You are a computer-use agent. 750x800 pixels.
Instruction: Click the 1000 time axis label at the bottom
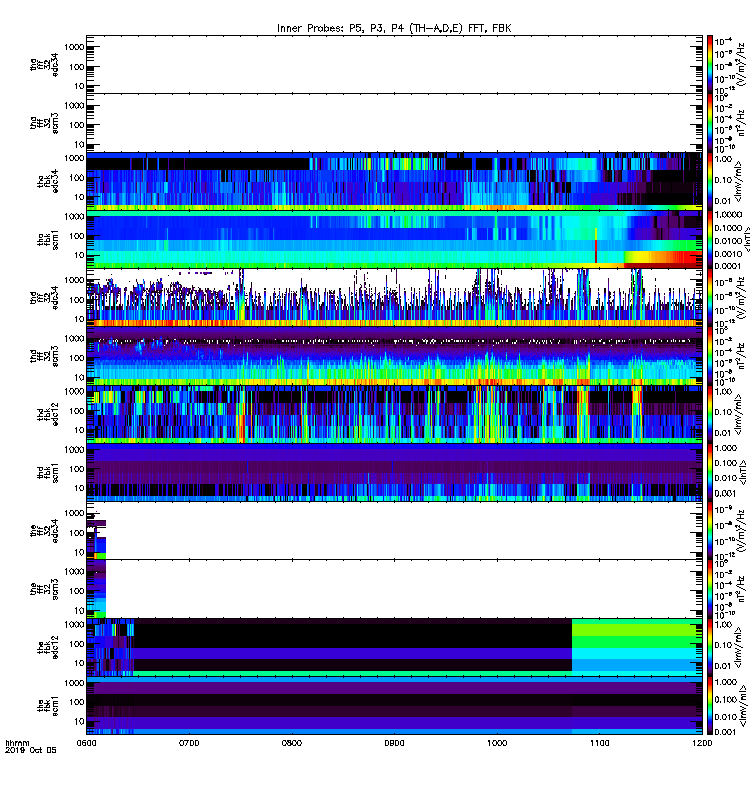pos(497,743)
